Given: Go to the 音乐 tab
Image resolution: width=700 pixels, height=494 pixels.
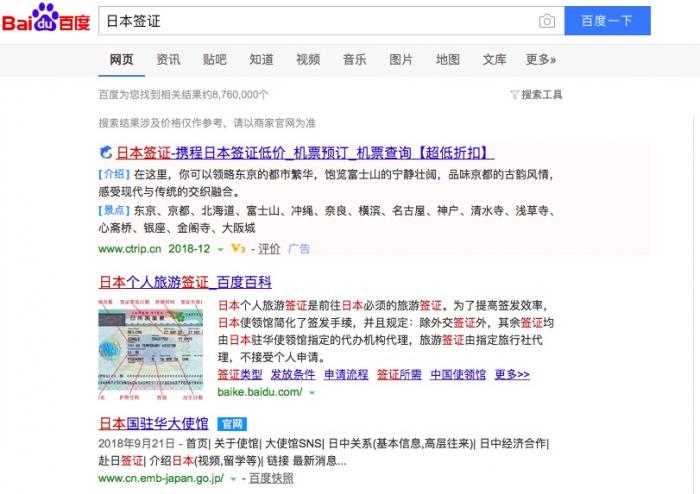Looking at the screenshot, I should (354, 60).
